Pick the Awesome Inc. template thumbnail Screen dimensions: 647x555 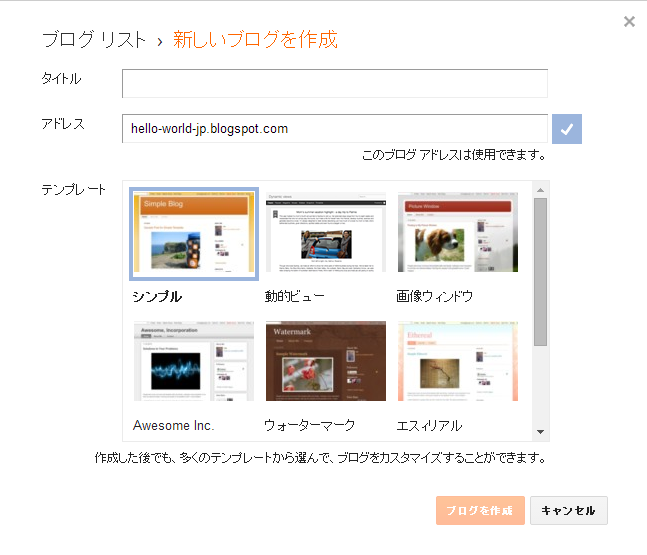pos(194,361)
